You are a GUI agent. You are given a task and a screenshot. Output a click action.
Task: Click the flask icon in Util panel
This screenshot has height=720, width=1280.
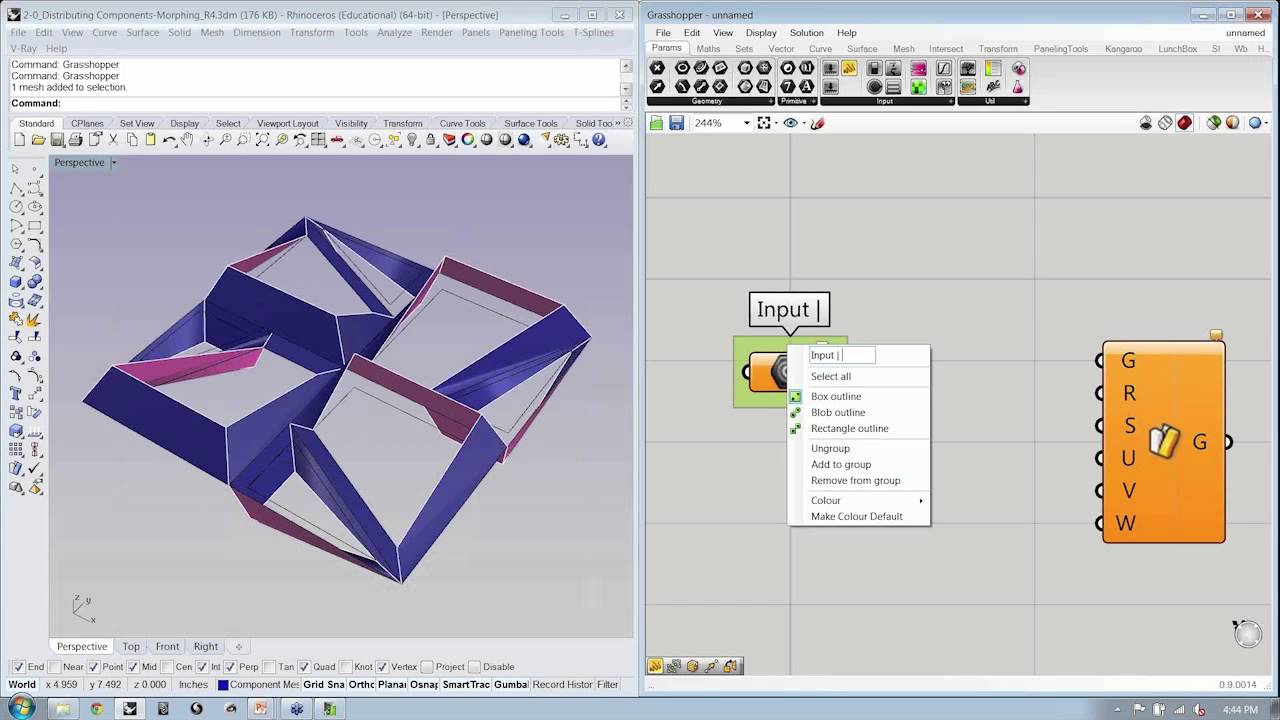(x=1018, y=86)
